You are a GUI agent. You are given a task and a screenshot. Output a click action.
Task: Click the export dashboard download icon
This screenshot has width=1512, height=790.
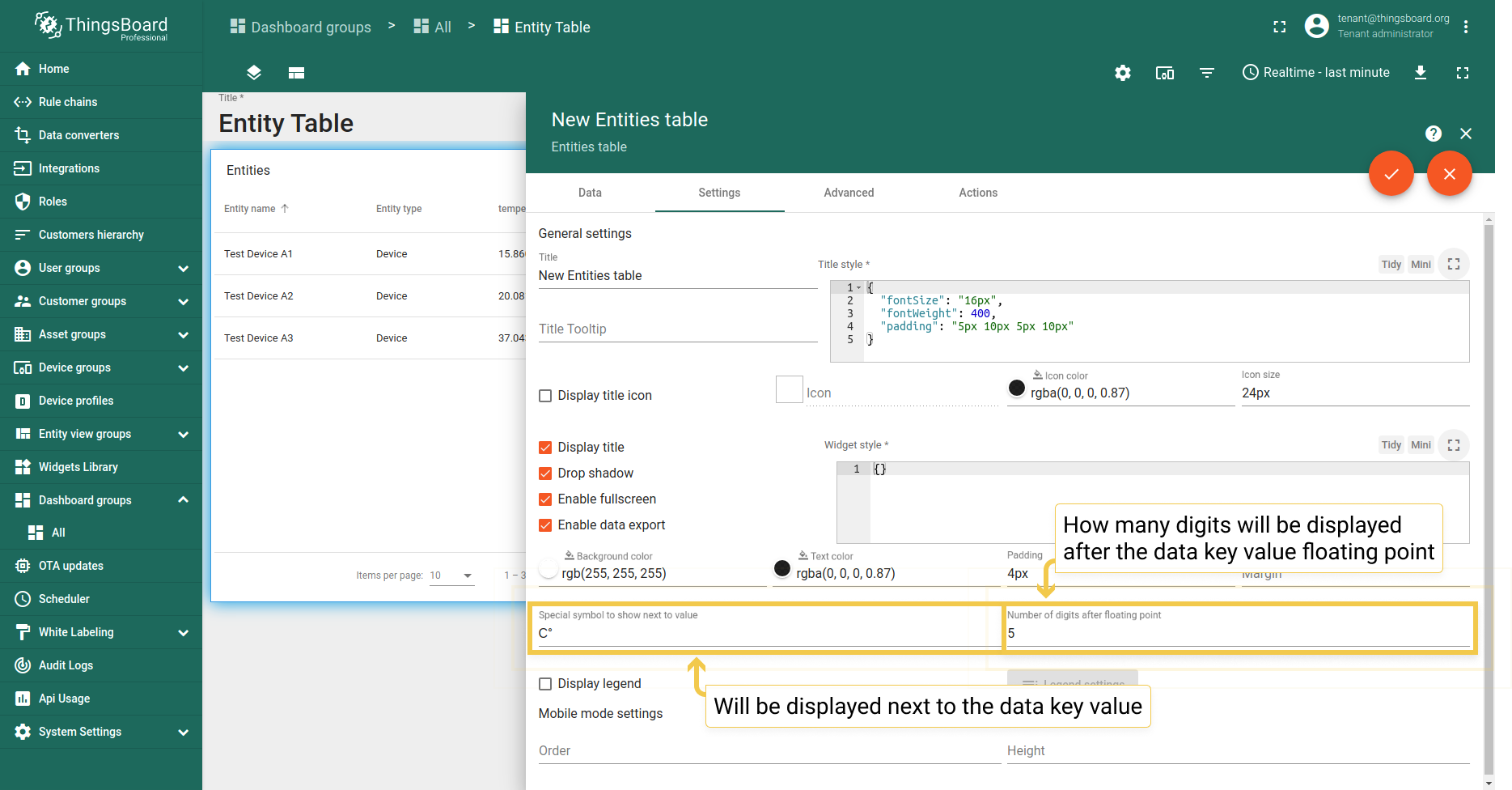click(1421, 73)
